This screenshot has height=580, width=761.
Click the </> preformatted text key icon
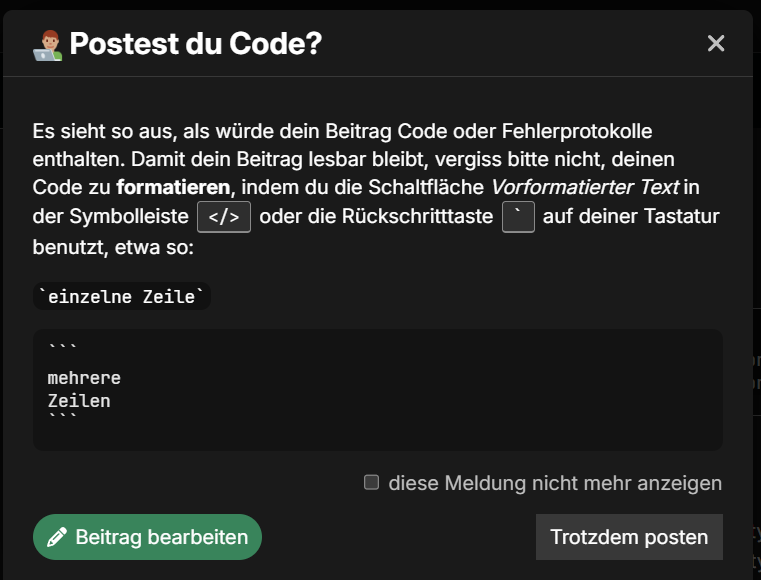tap(224, 217)
